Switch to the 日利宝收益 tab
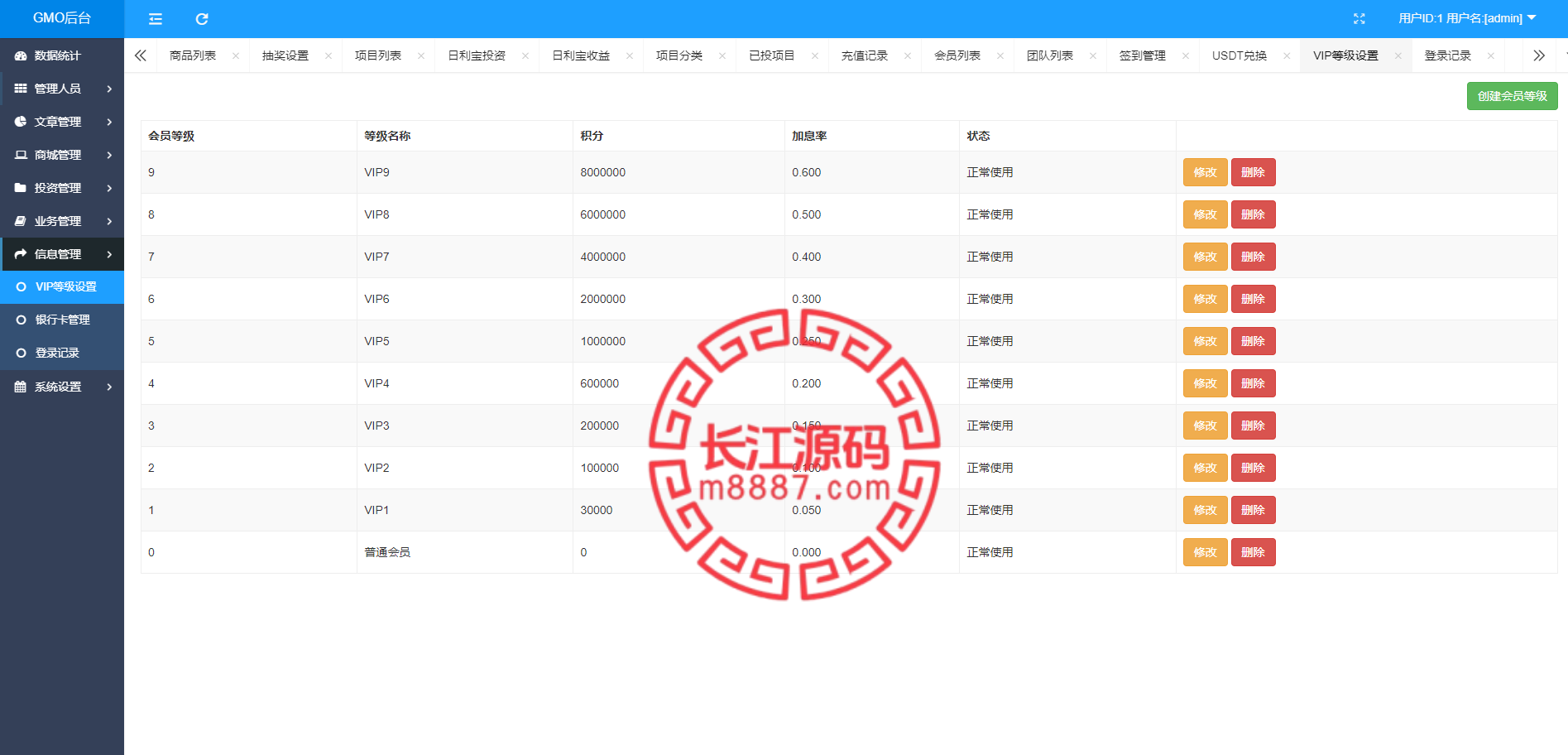1568x755 pixels. [581, 55]
